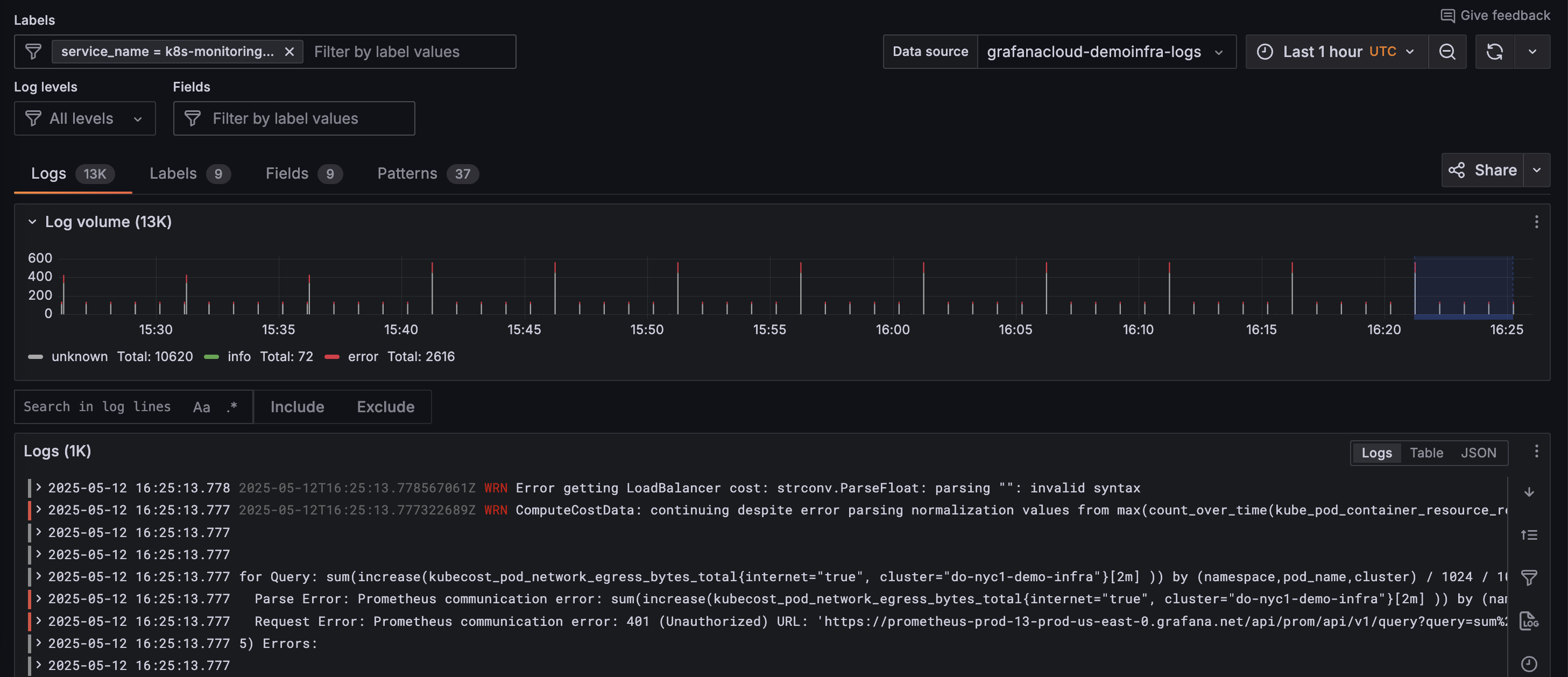Toggle case sensitive Aa search option

coord(201,407)
